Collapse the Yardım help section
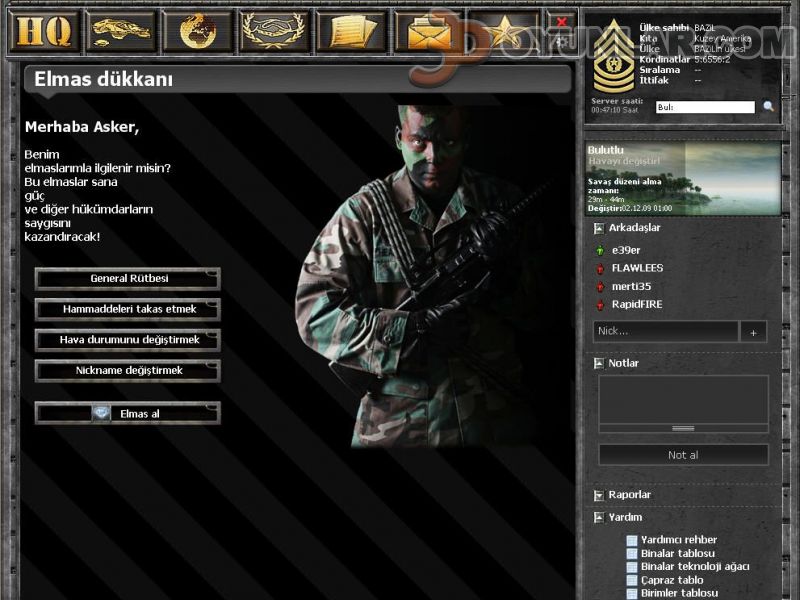Viewport: 800px width, 600px height. point(598,517)
